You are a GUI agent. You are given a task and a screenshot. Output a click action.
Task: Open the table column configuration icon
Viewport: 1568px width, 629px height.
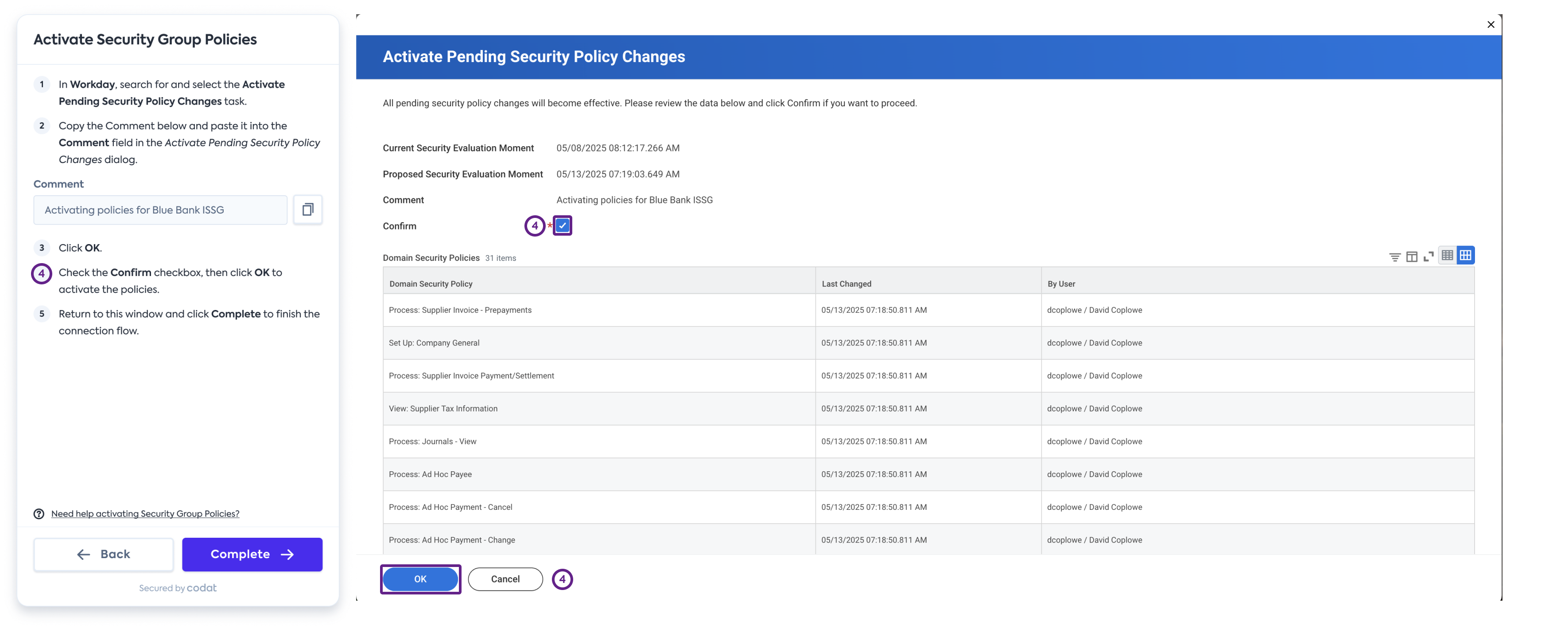1412,256
